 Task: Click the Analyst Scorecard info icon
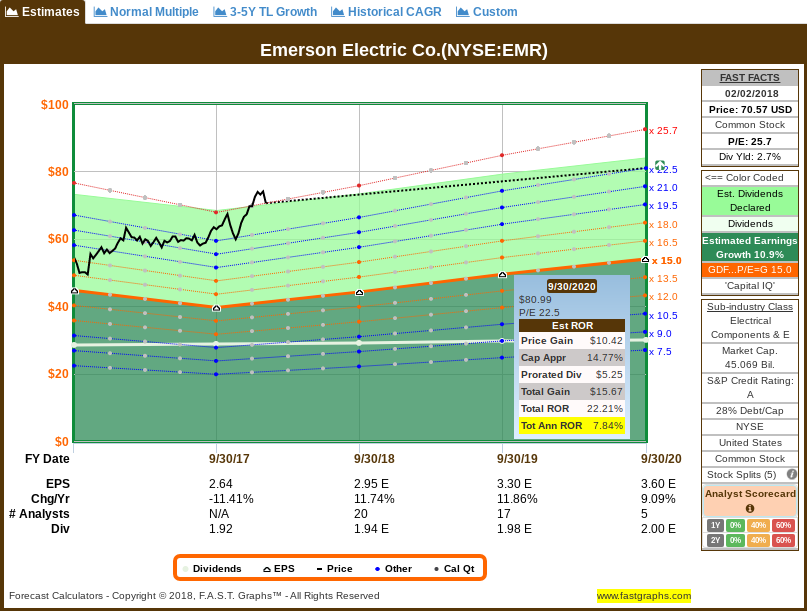tap(750, 507)
